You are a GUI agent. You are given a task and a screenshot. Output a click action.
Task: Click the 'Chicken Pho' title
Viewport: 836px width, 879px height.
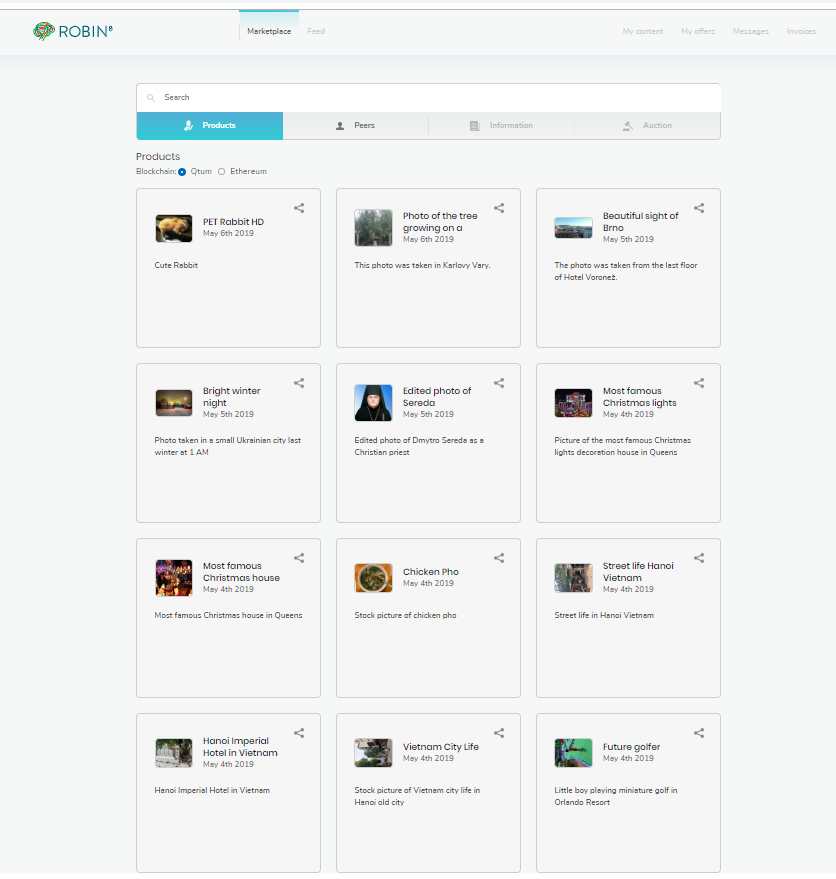pyautogui.click(x=431, y=572)
